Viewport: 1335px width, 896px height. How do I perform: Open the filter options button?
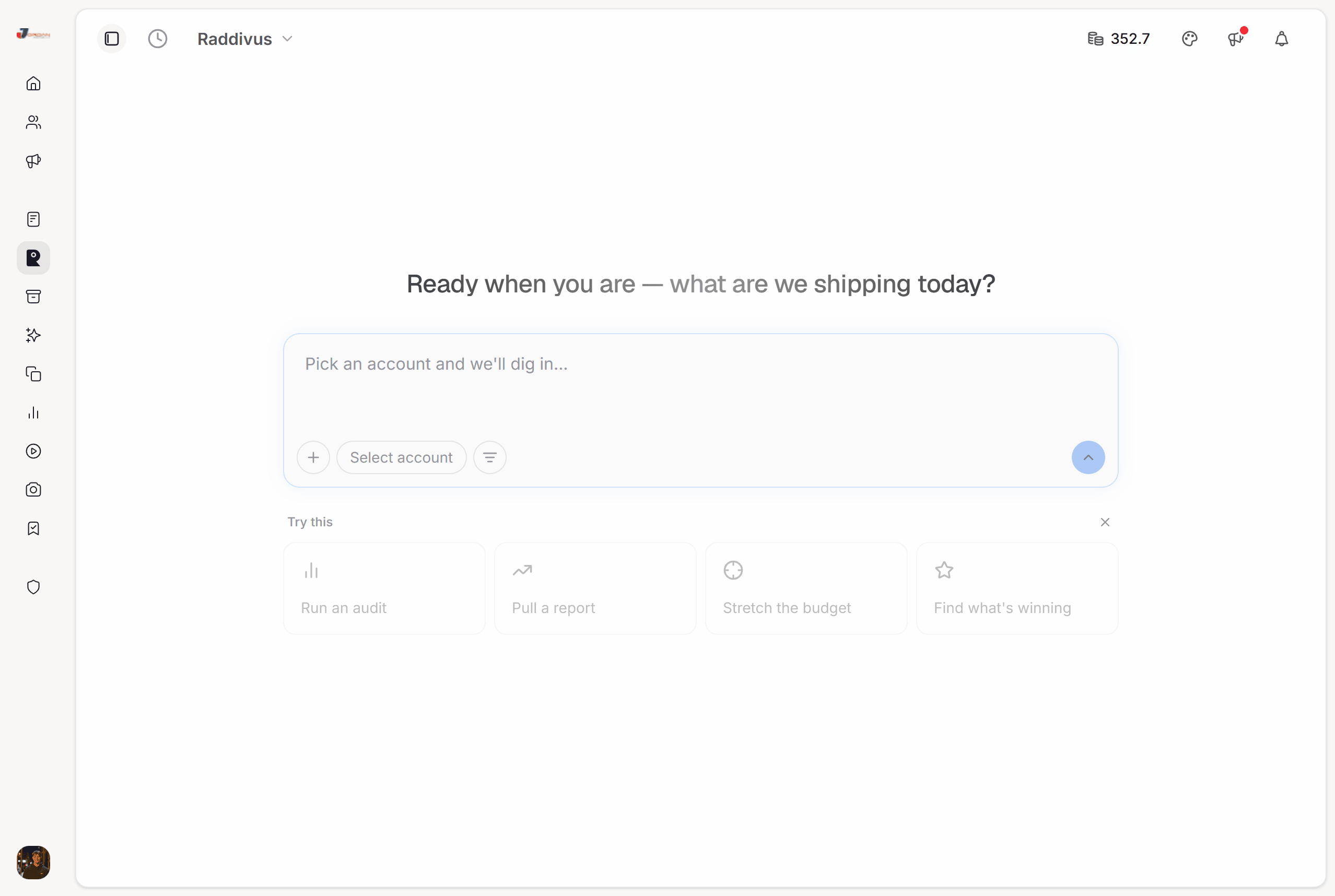click(490, 457)
